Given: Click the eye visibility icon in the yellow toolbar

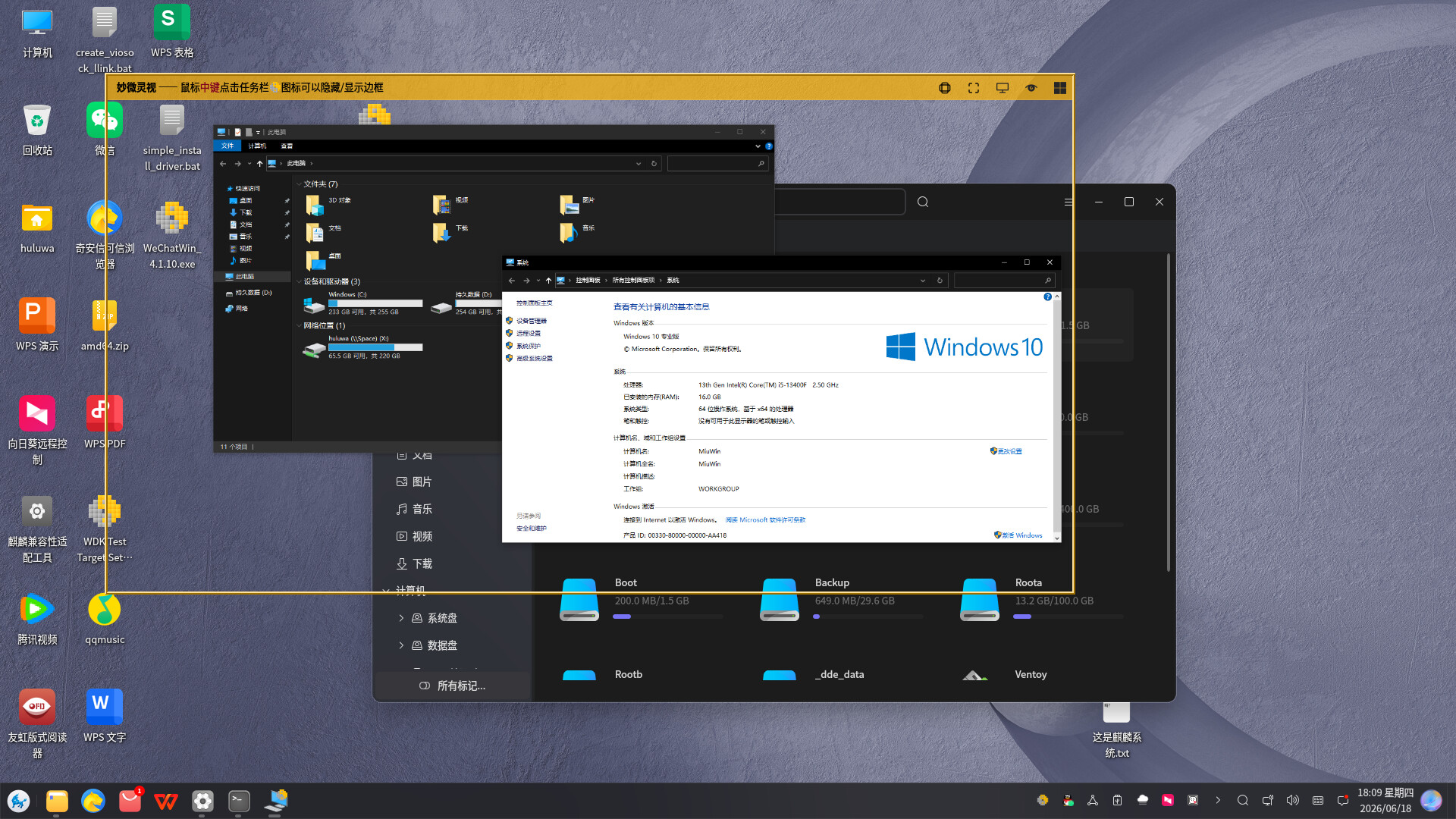Looking at the screenshot, I should 1031,88.
